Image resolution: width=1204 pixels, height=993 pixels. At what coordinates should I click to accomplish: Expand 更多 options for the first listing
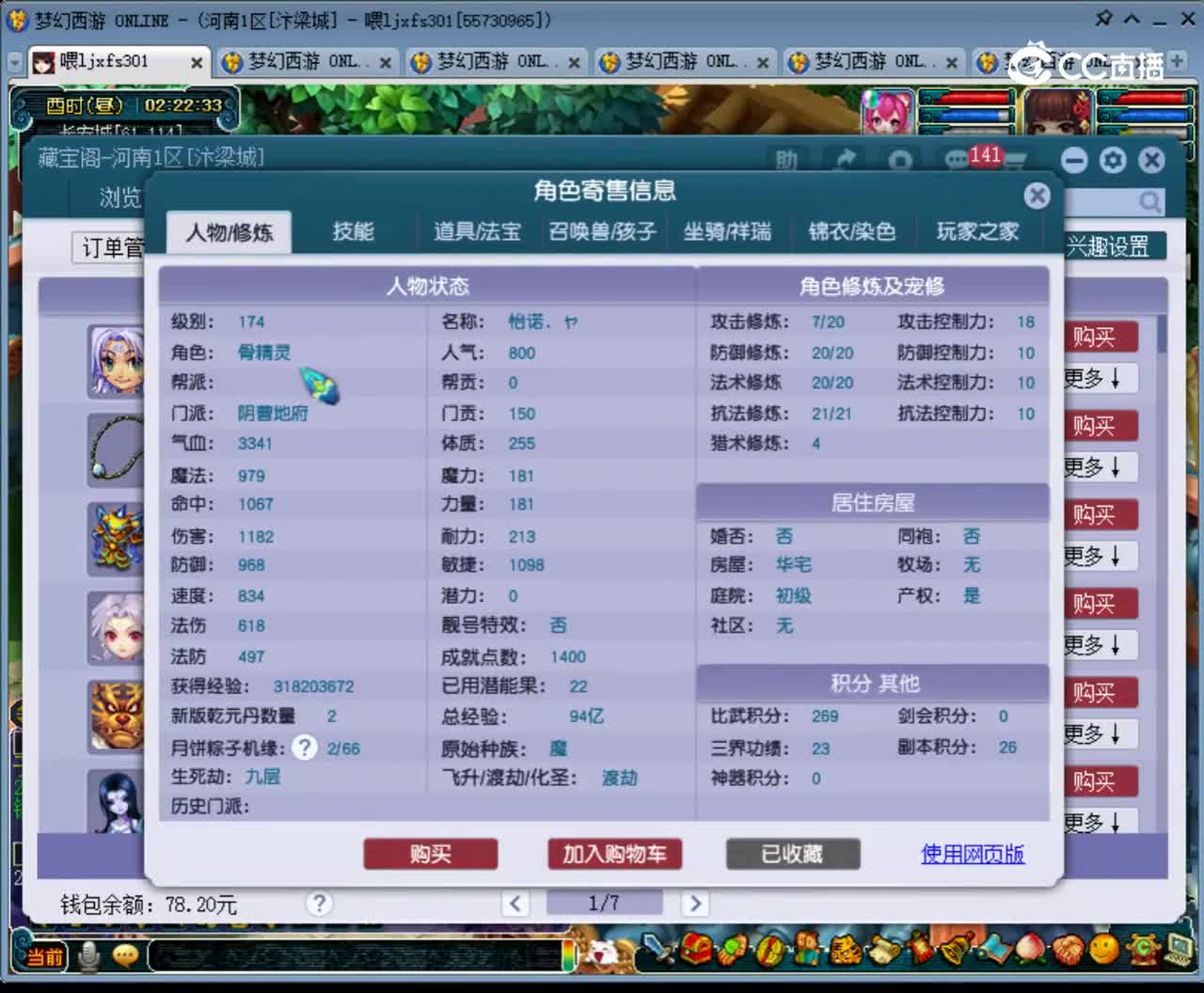(1099, 378)
